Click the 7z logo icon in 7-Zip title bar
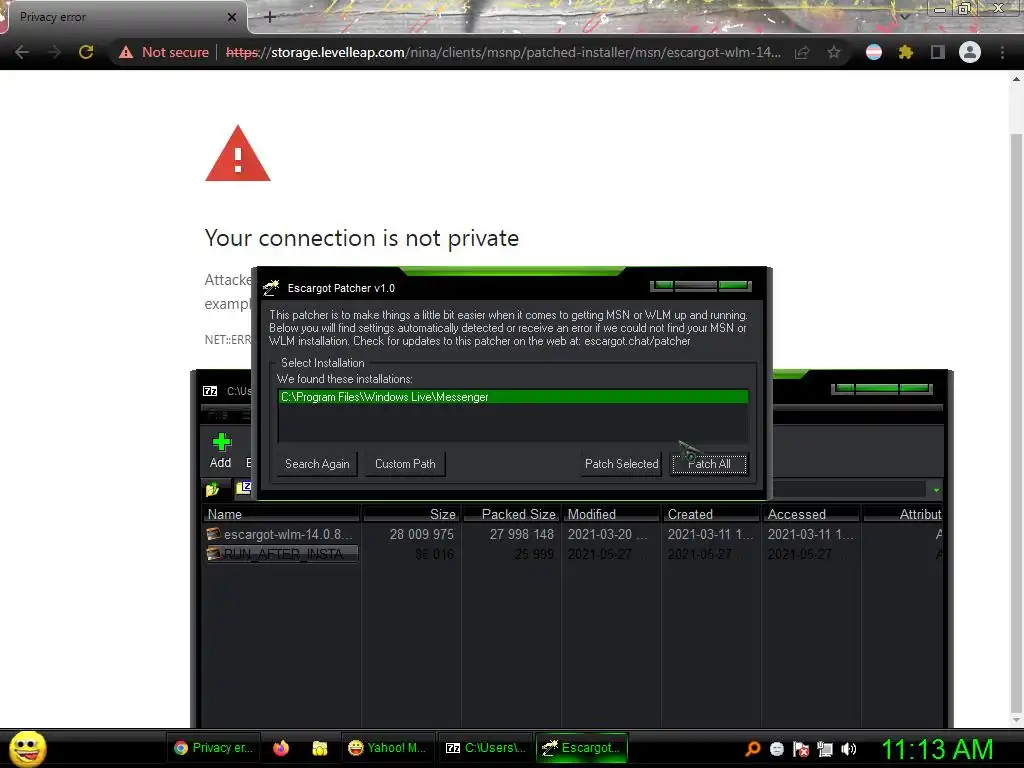The image size is (1024, 768). click(210, 391)
